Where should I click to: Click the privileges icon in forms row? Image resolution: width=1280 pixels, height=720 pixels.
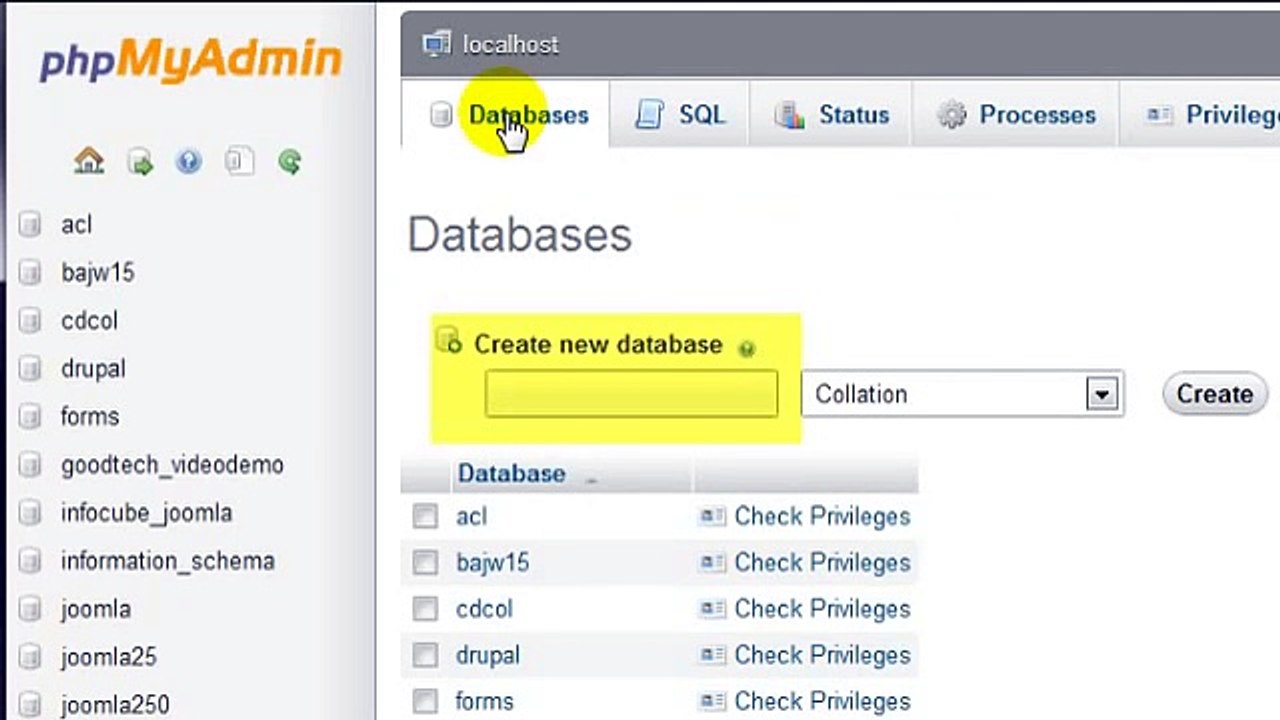tap(712, 701)
